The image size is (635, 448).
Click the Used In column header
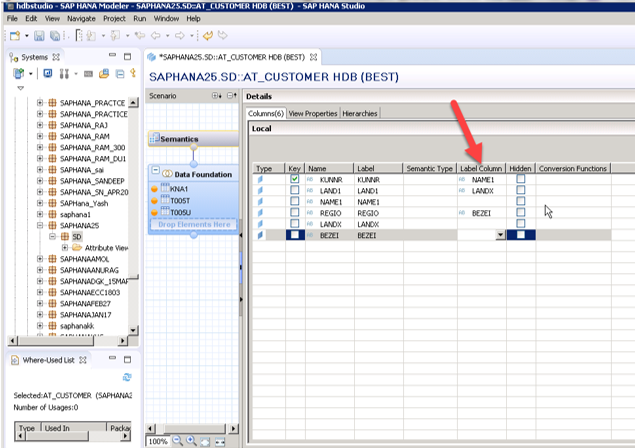(73, 428)
